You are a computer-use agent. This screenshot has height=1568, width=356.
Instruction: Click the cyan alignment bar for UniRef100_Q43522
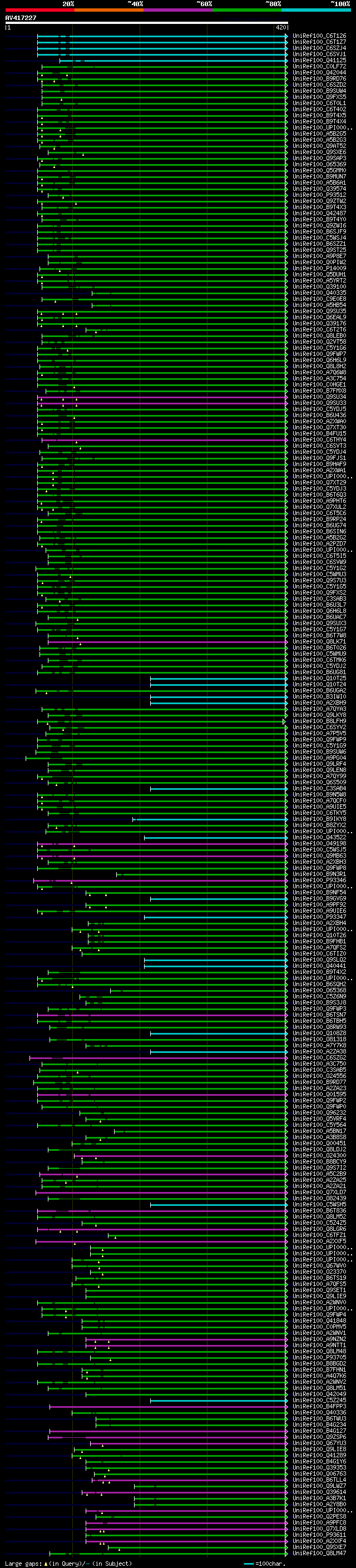coord(216,838)
